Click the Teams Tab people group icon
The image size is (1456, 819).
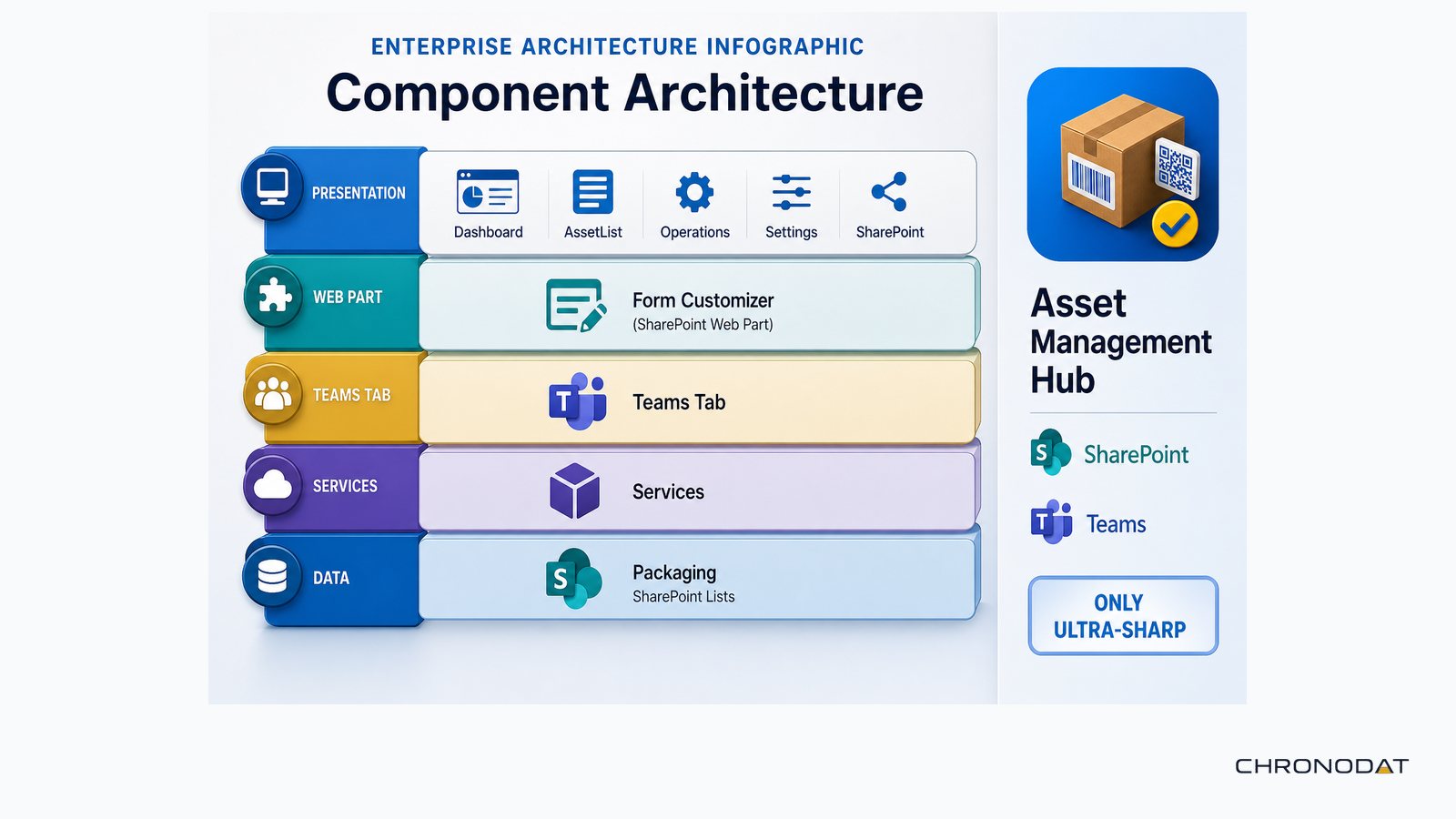[x=273, y=394]
